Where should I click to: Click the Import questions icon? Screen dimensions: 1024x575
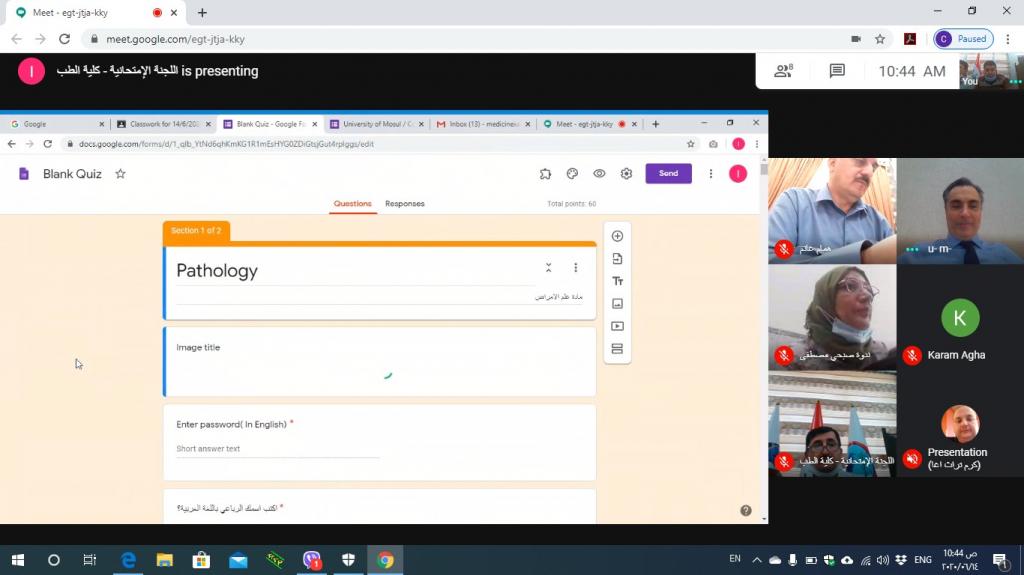tap(617, 259)
